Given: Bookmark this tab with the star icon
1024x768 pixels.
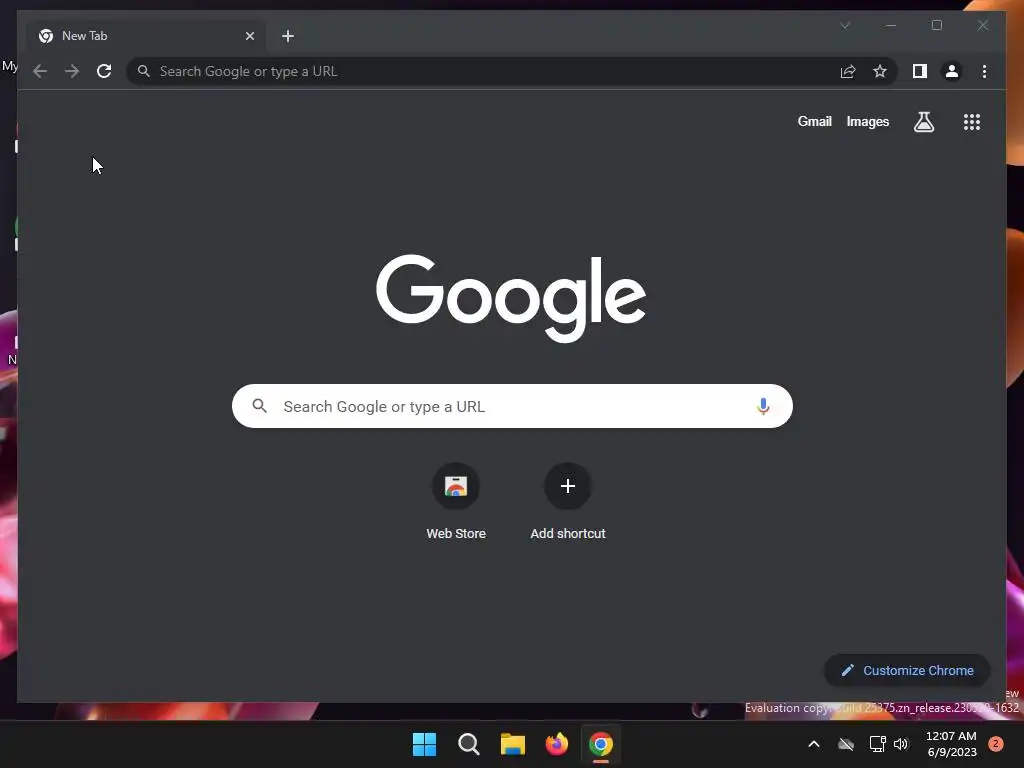Looking at the screenshot, I should tap(880, 71).
